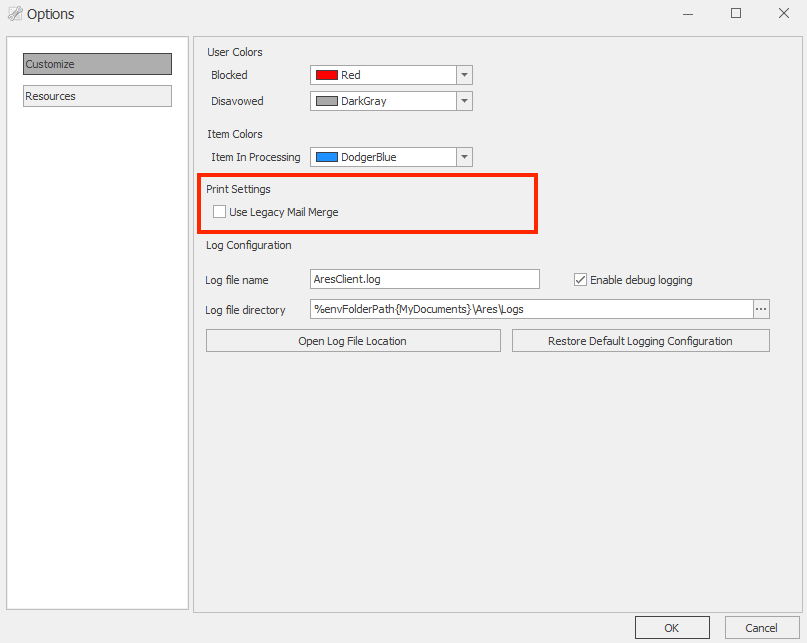The height and width of the screenshot is (643, 807).
Task: Minimize the Options window
Action: (688, 14)
